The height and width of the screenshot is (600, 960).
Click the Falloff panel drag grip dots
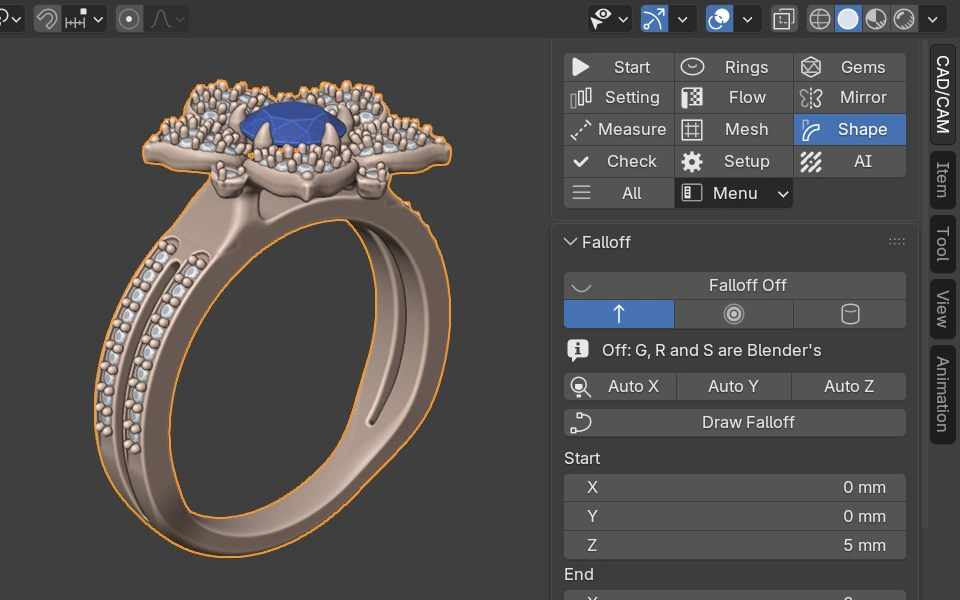pyautogui.click(x=897, y=242)
